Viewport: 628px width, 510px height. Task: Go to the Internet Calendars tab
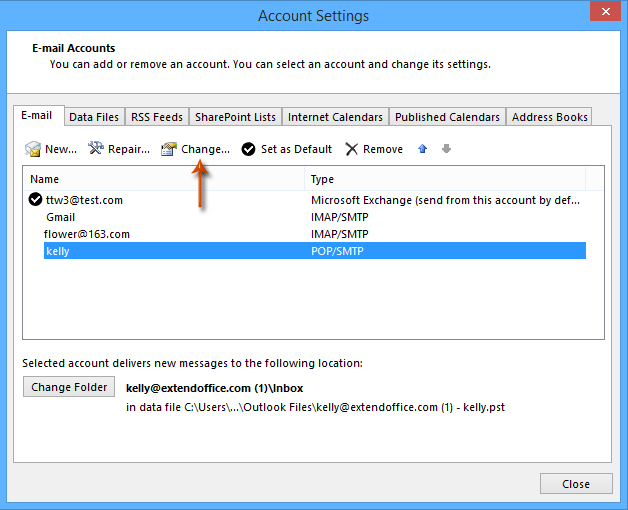tap(335, 117)
